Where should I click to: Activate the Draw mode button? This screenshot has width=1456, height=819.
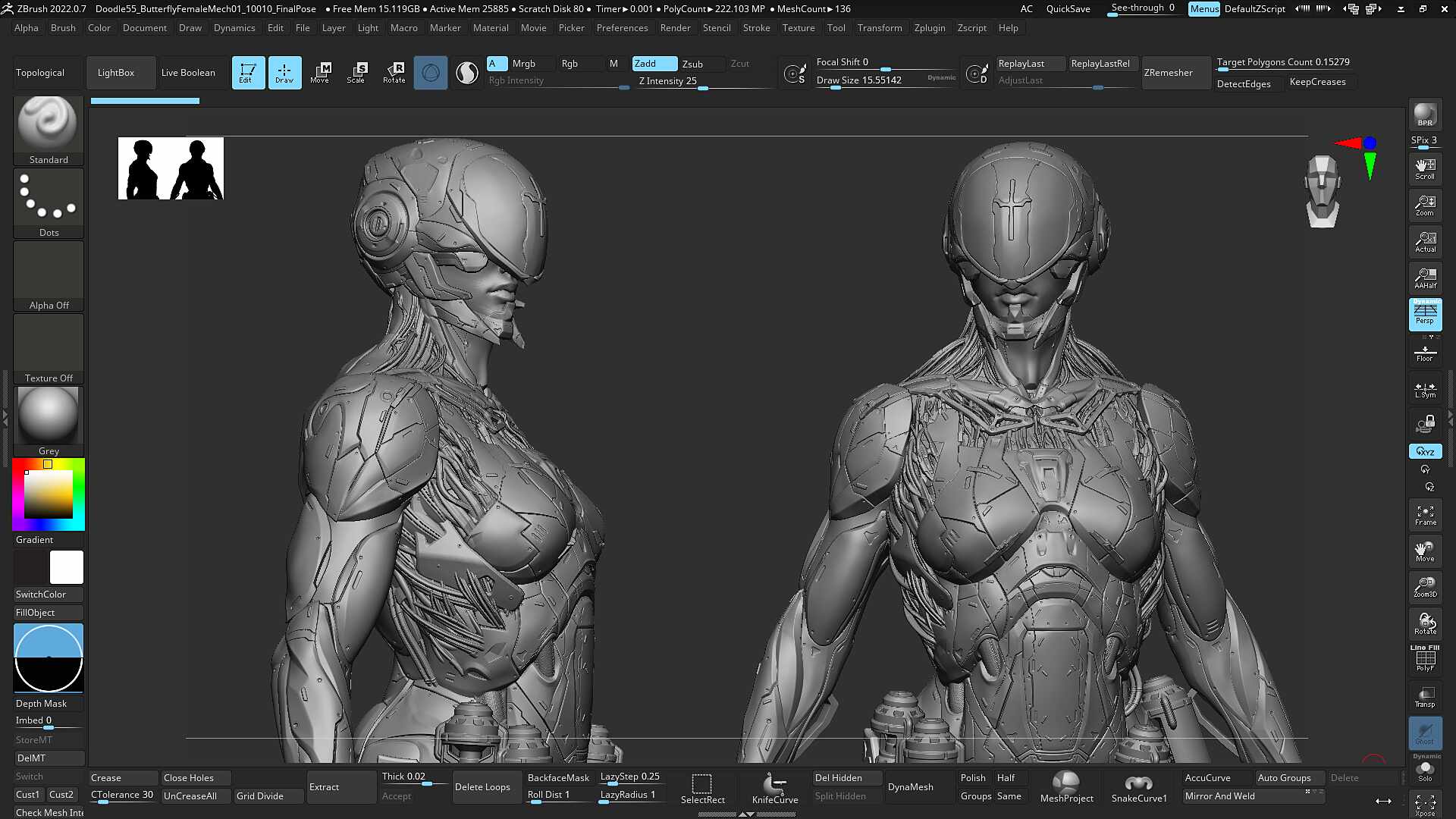(x=284, y=73)
